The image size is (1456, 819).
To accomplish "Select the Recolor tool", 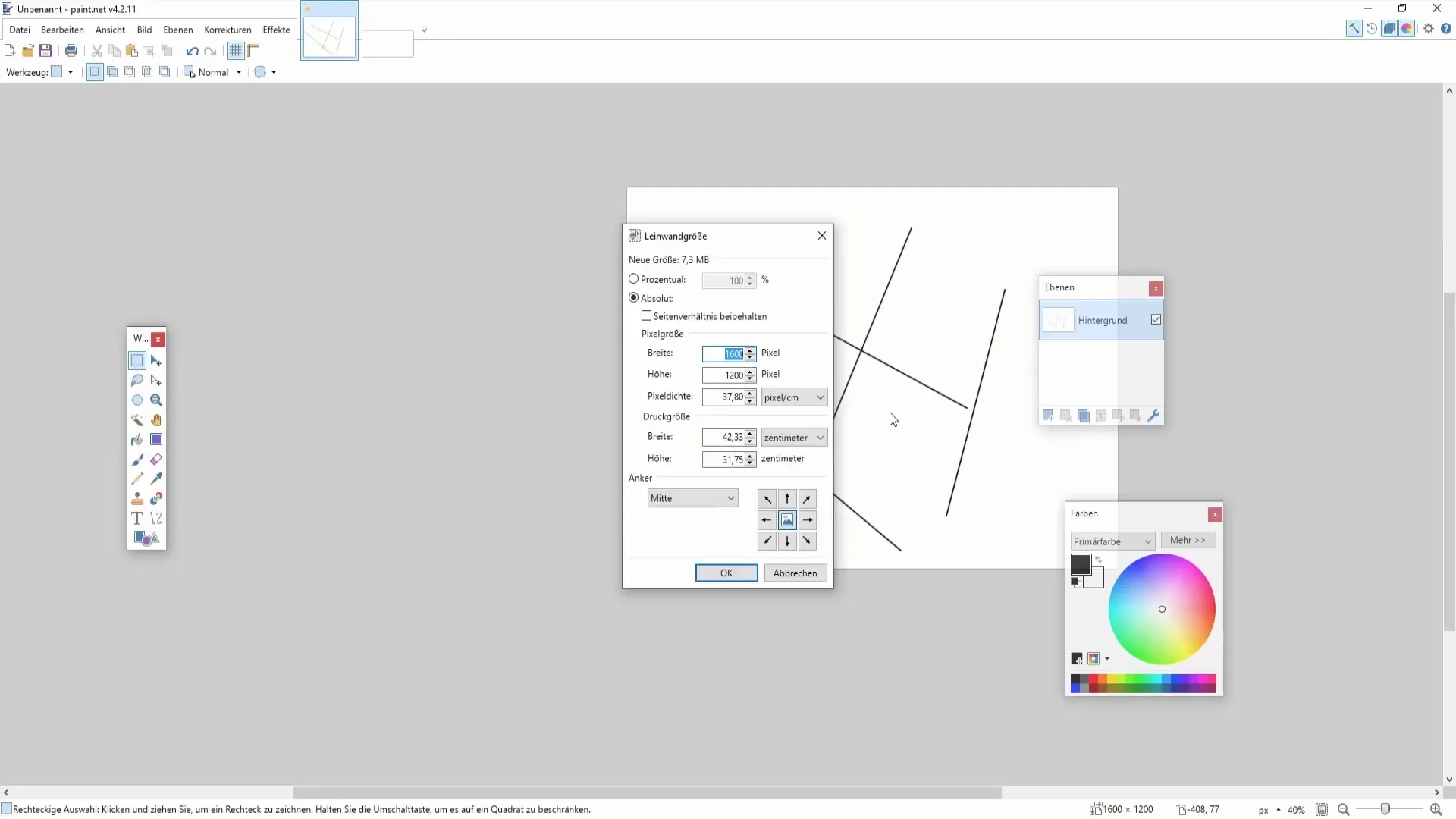I will tap(156, 499).
